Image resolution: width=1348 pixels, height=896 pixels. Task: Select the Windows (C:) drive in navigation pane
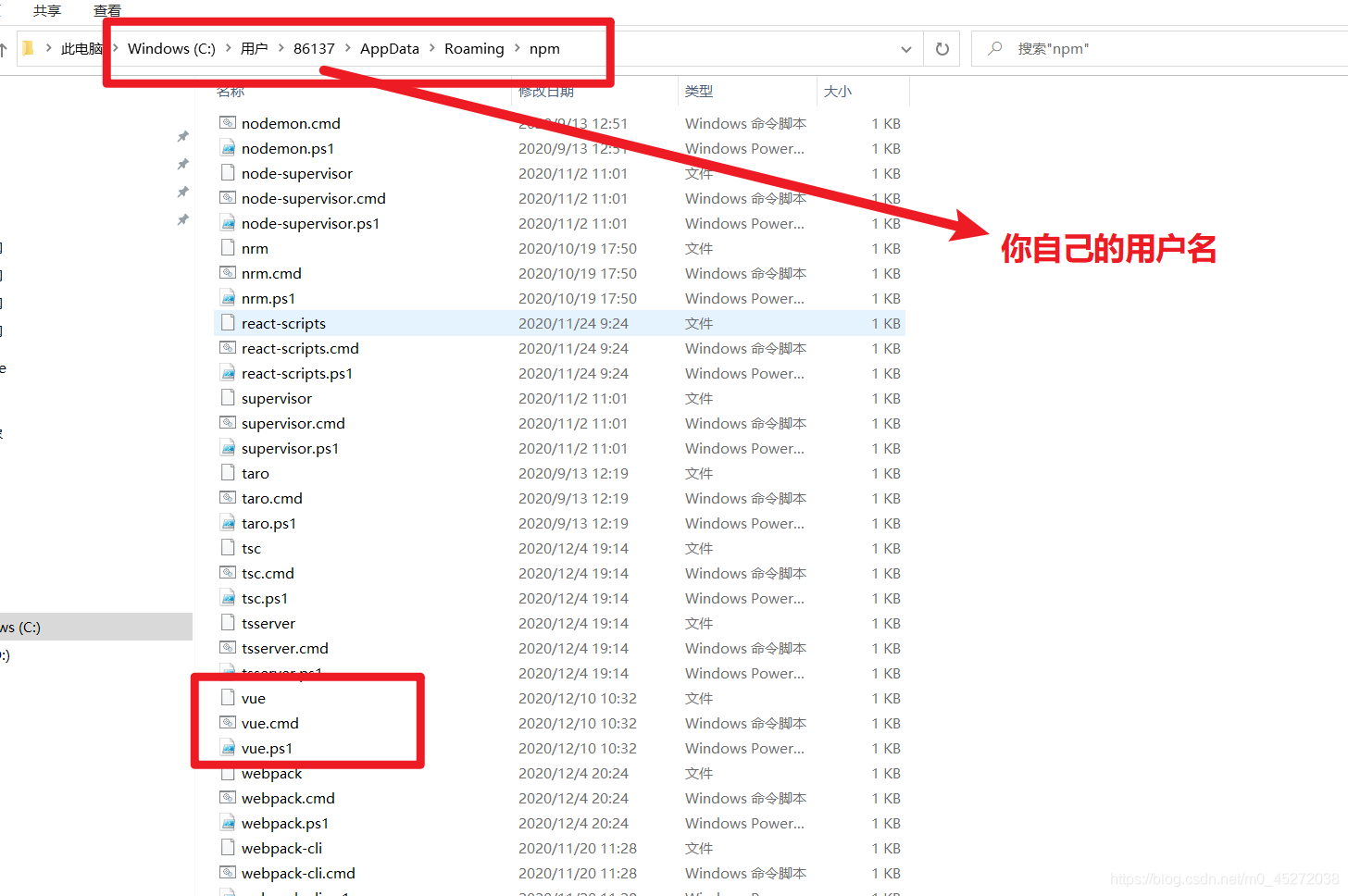click(x=96, y=627)
